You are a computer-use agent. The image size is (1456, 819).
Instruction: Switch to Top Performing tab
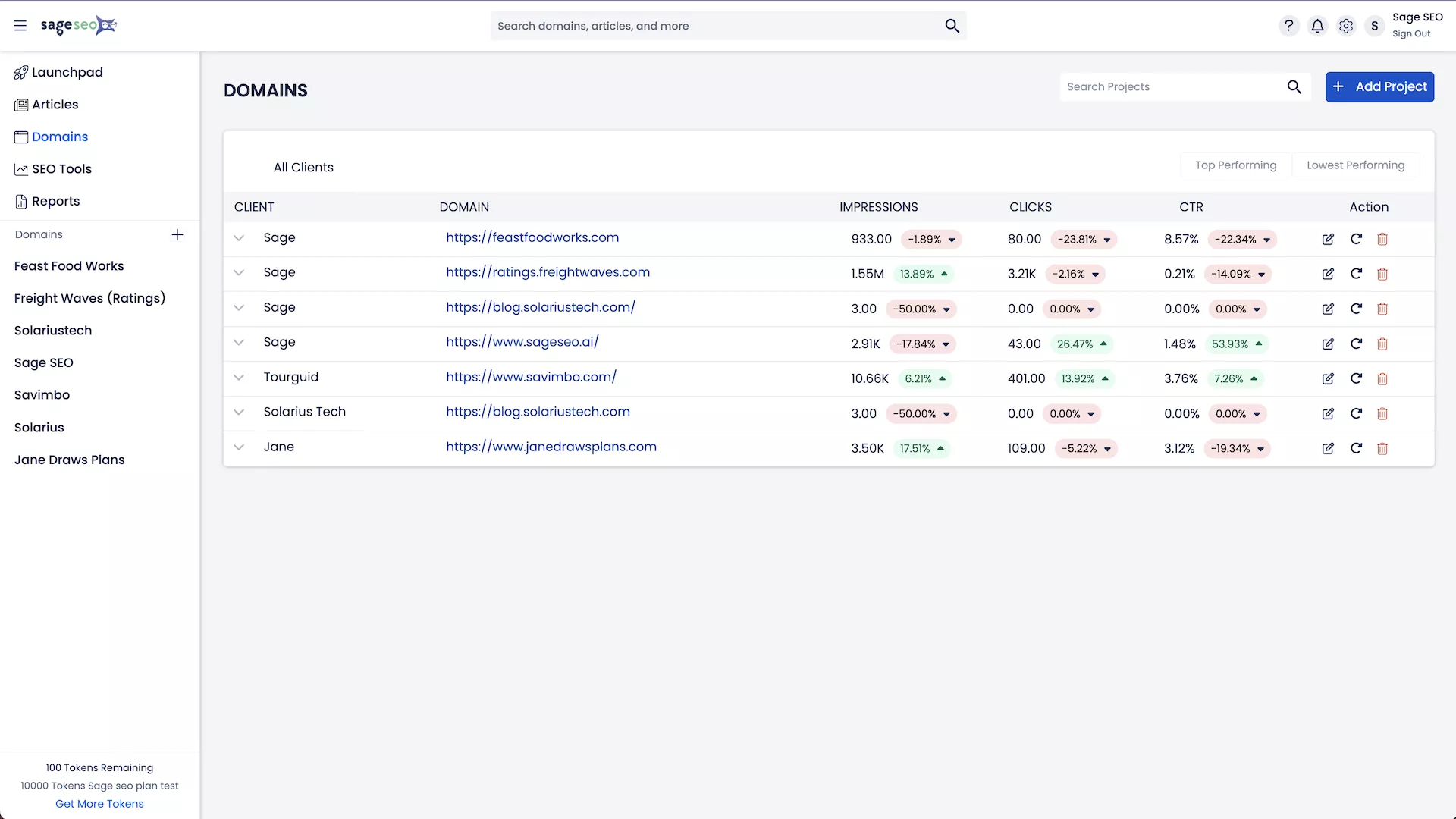tap(1235, 165)
